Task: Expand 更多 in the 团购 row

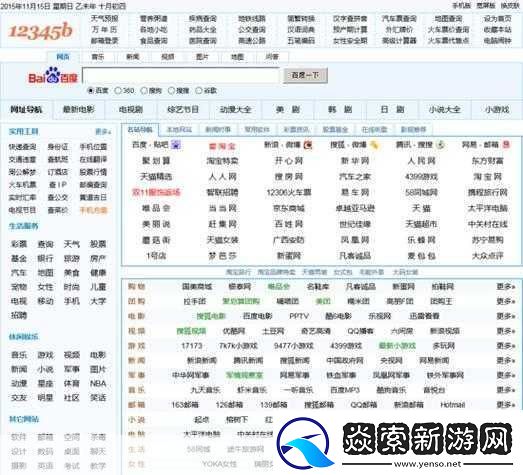Action: pyautogui.click(x=506, y=301)
